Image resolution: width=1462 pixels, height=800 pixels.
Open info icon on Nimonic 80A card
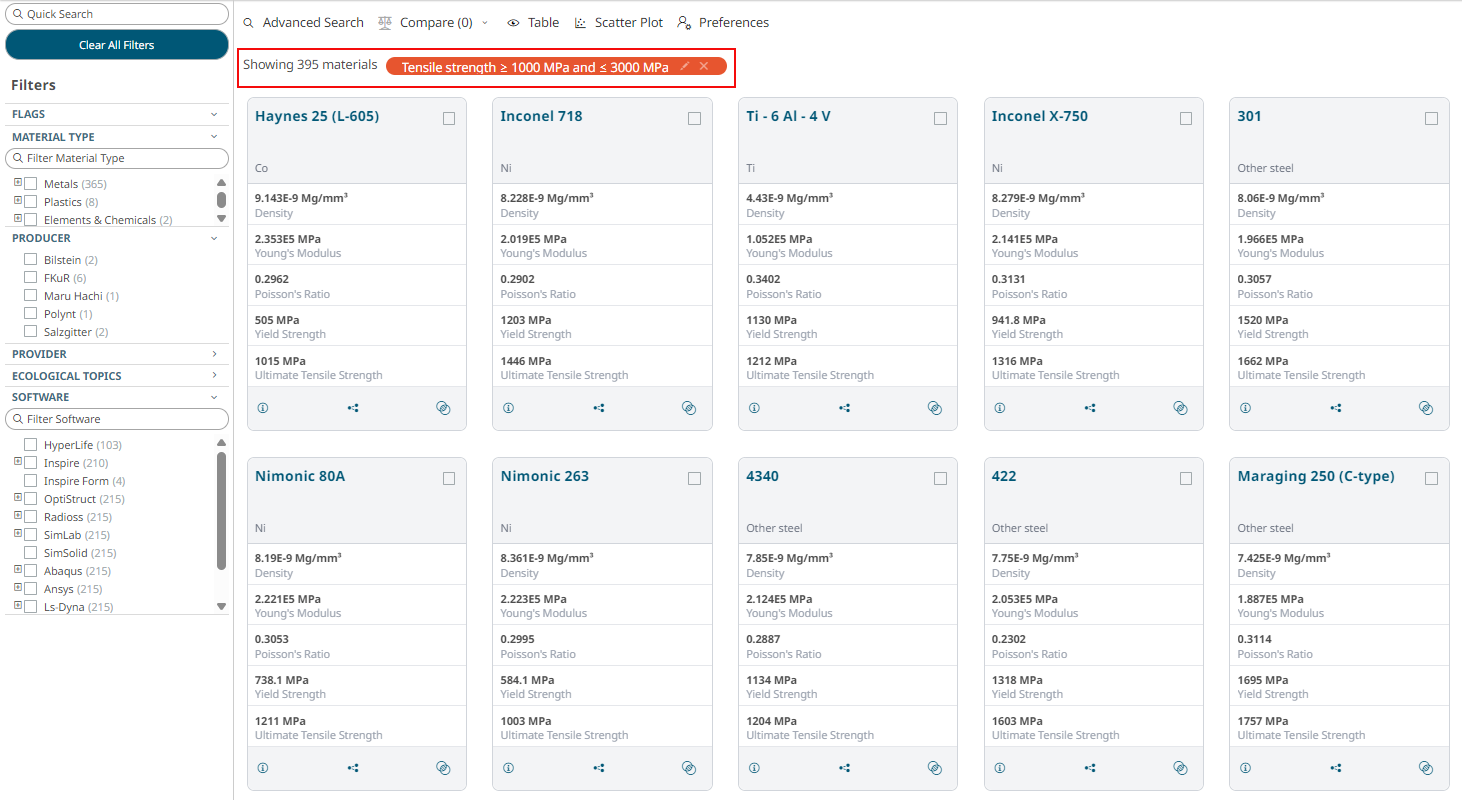[263, 768]
